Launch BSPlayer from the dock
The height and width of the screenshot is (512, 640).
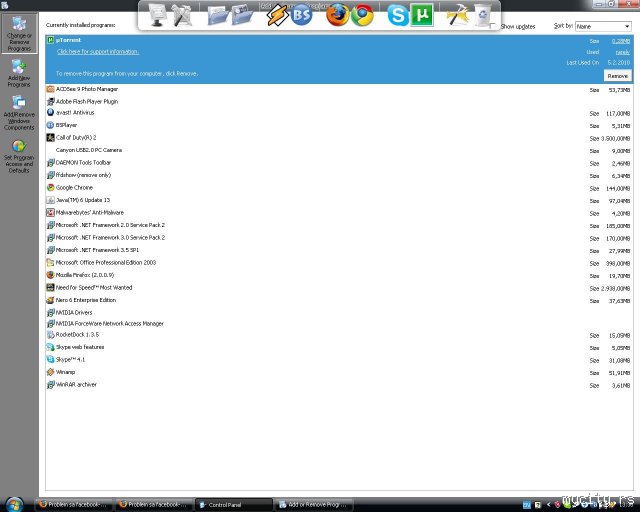click(302, 15)
